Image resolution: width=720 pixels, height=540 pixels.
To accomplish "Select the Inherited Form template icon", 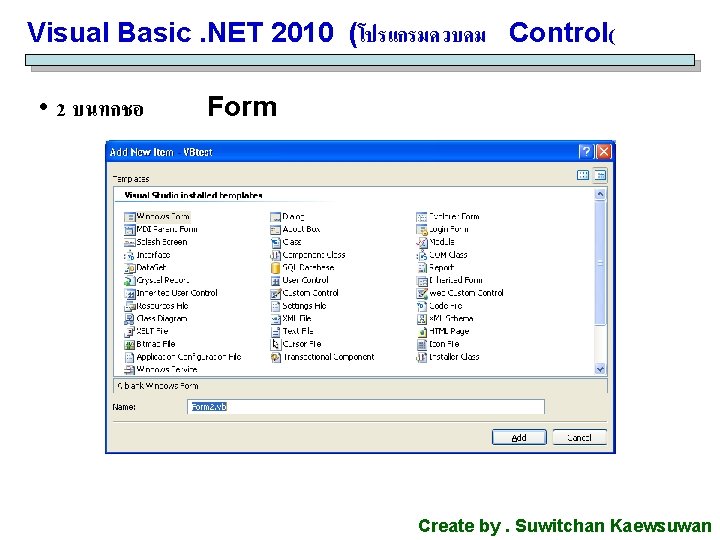I will coord(422,281).
